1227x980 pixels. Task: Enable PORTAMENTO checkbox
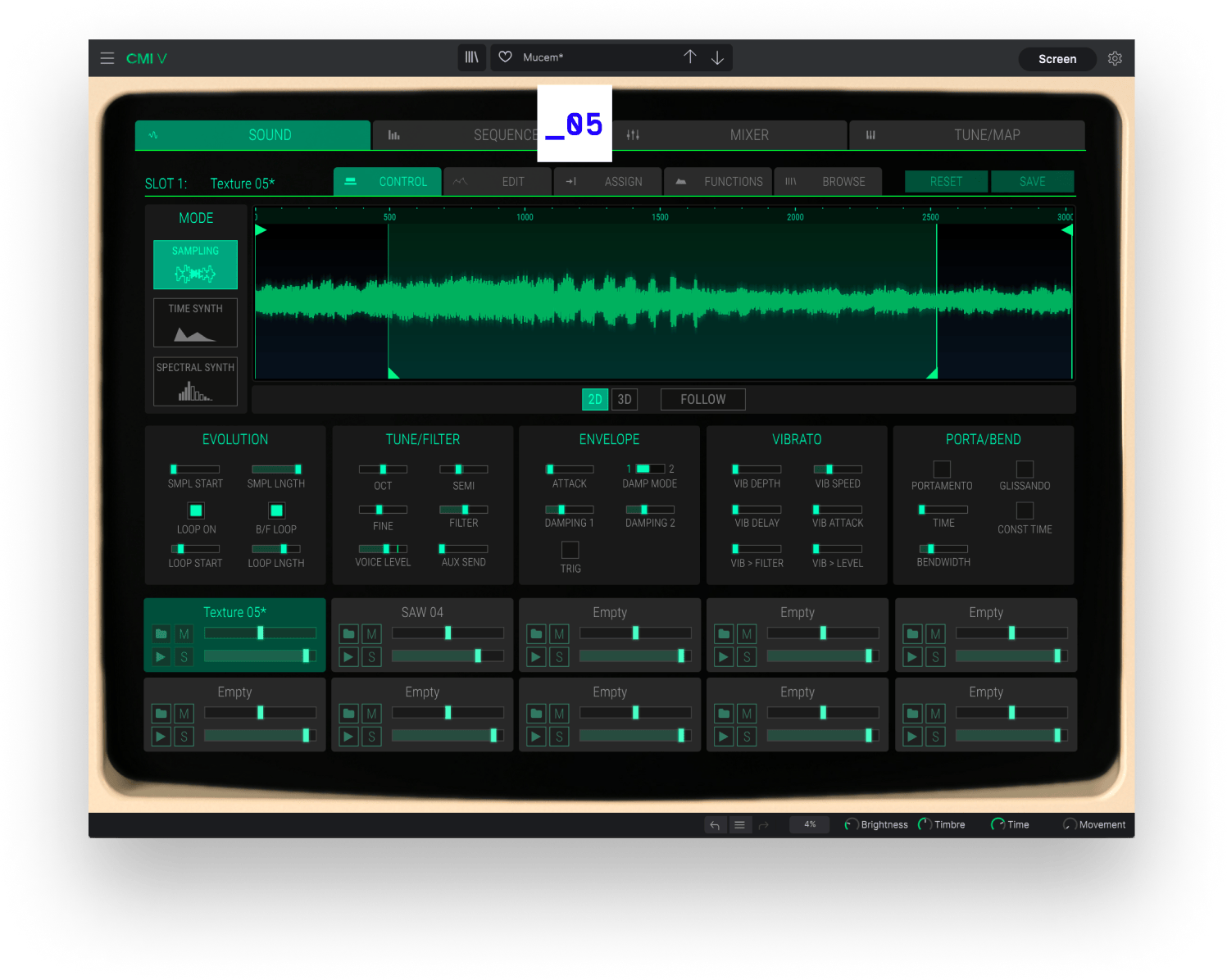click(x=942, y=469)
